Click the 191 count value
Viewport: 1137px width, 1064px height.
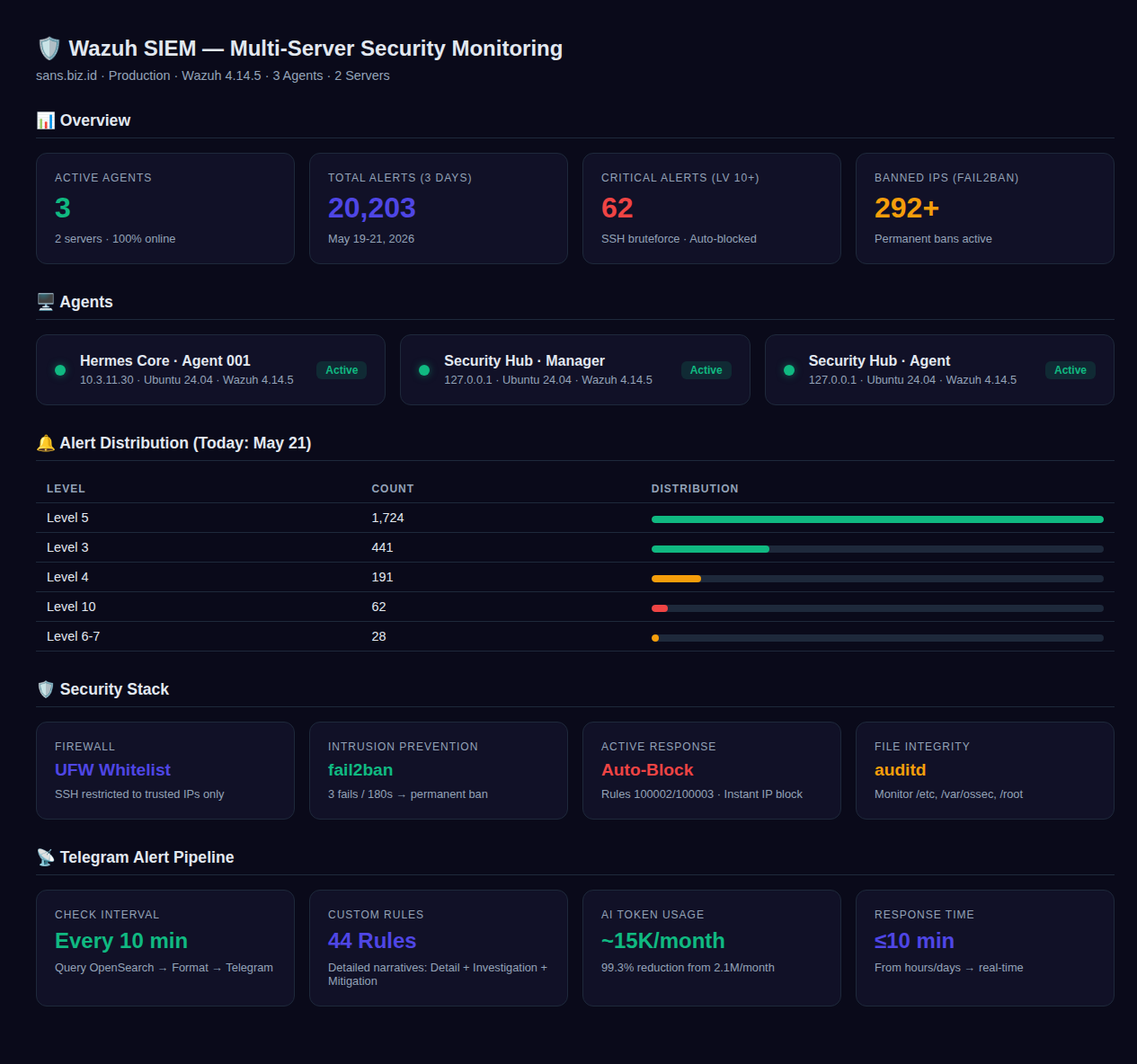382,577
